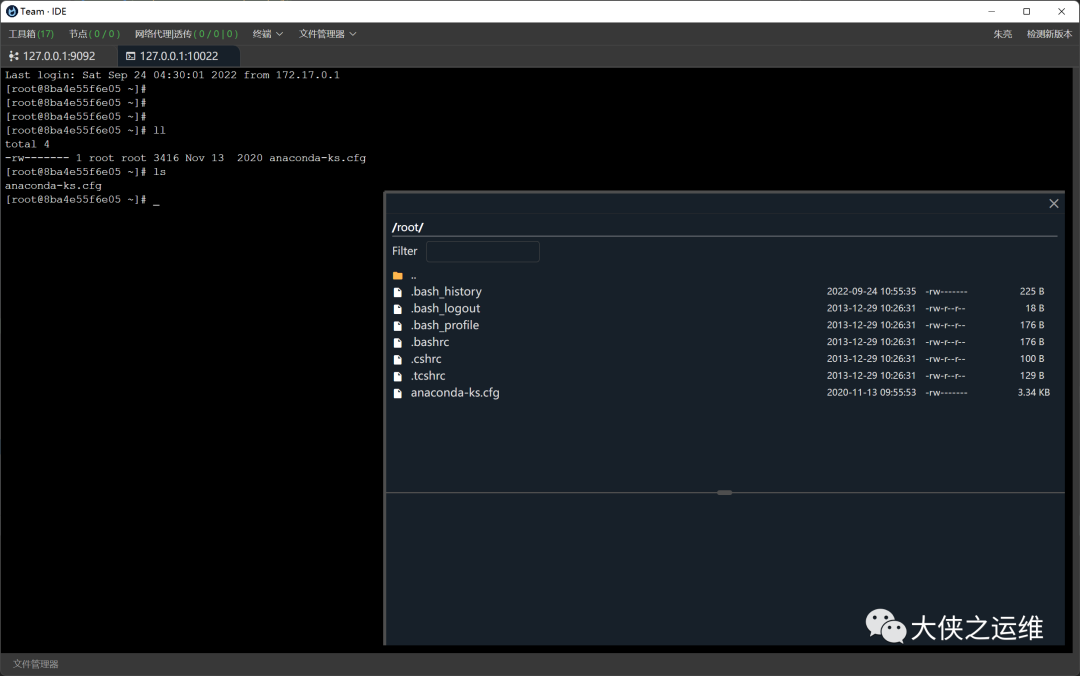
Task: Select the .cshrc file name
Action: point(426,359)
